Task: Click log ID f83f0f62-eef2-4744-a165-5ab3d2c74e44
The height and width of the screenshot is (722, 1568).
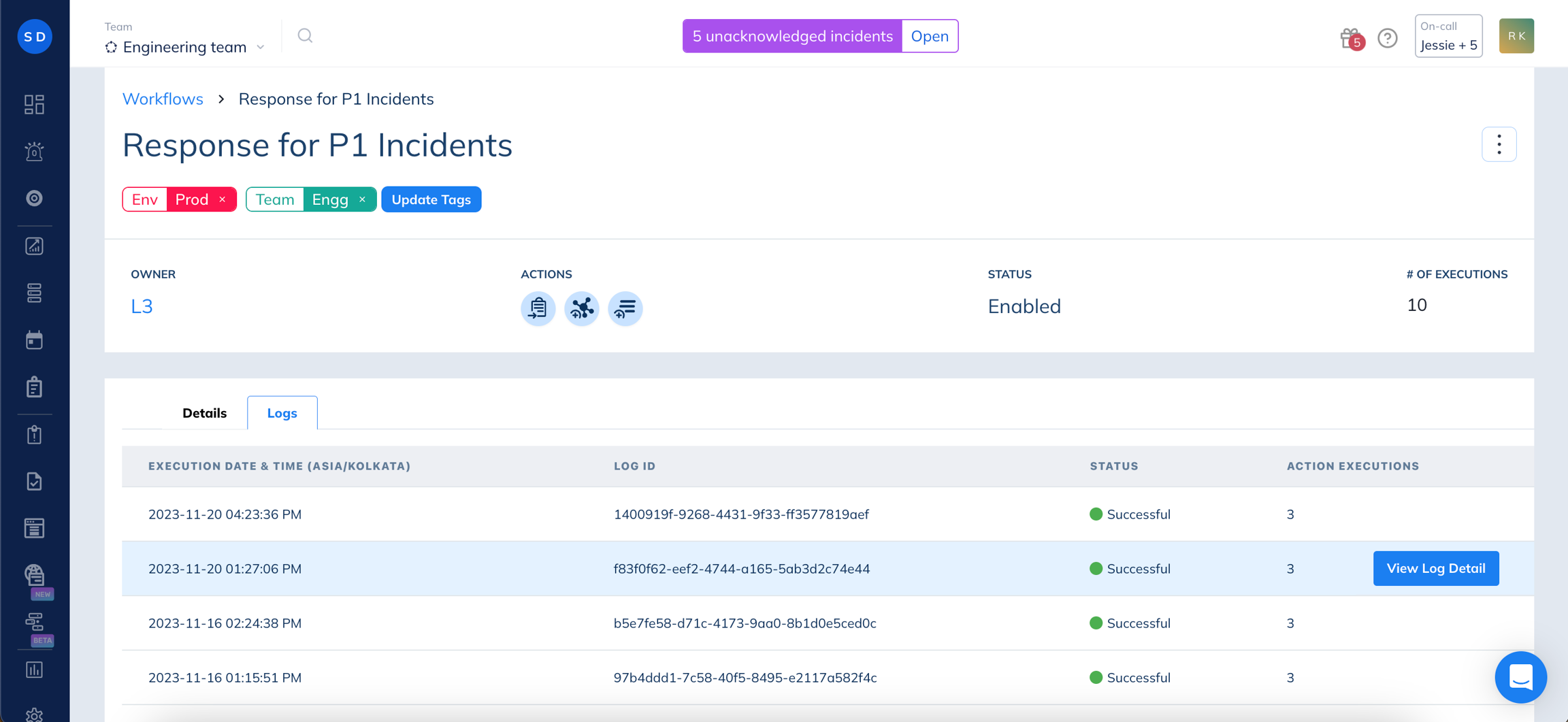Action: (x=742, y=569)
